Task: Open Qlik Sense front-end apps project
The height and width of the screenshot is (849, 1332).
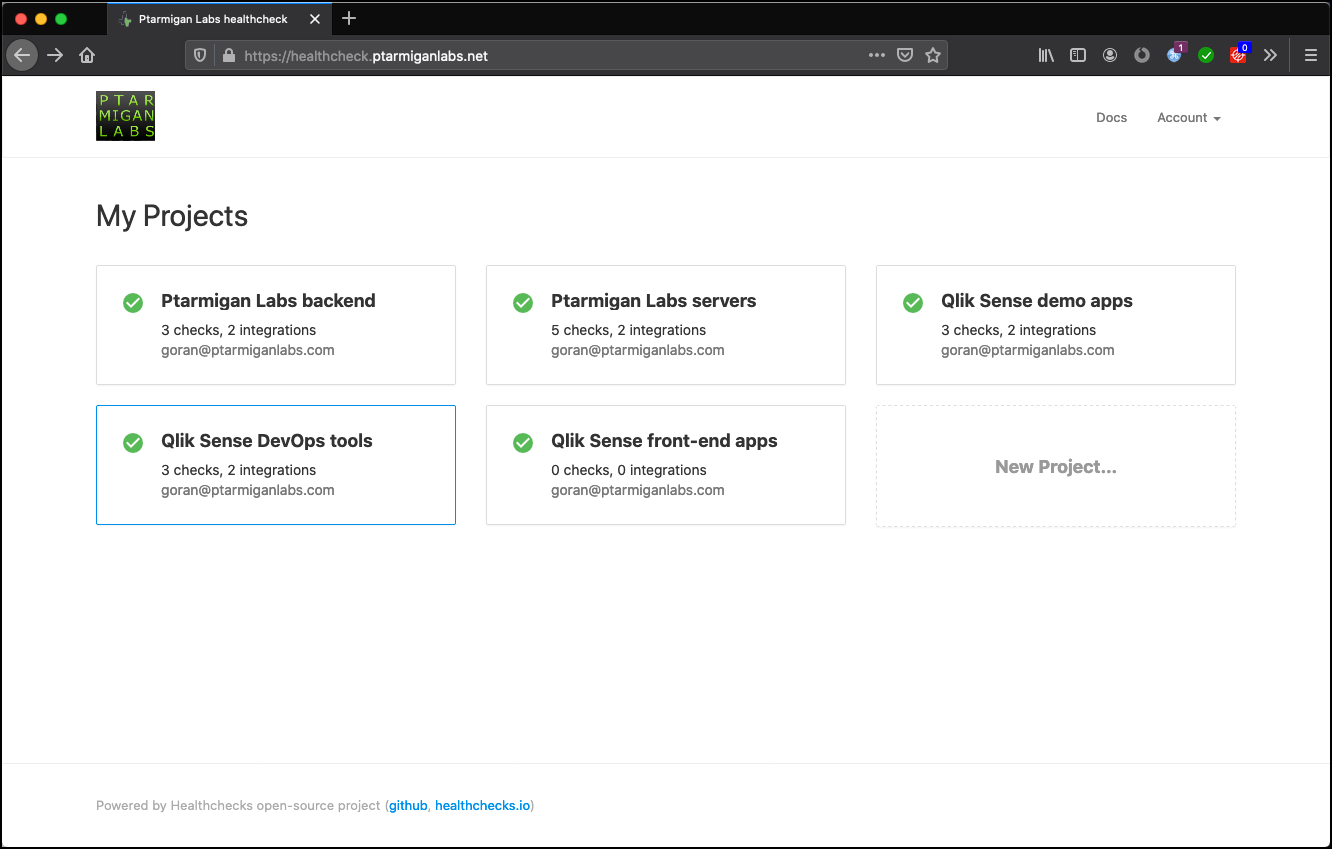Action: pyautogui.click(x=666, y=465)
